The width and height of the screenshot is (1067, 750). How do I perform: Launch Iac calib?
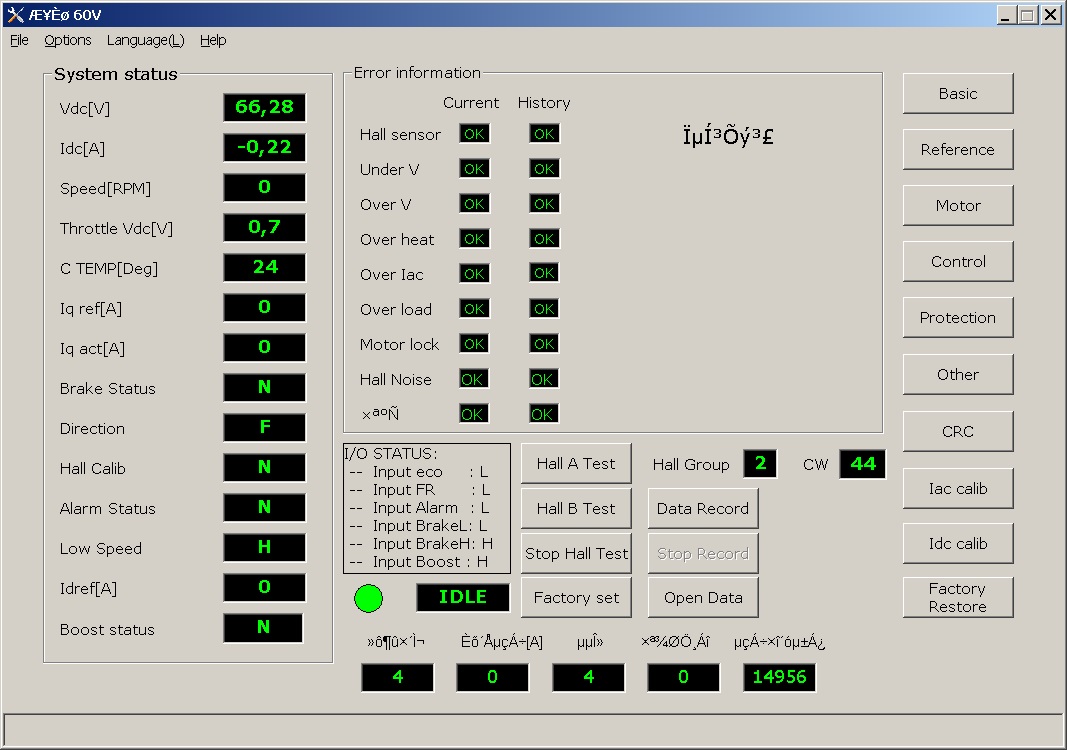click(958, 489)
